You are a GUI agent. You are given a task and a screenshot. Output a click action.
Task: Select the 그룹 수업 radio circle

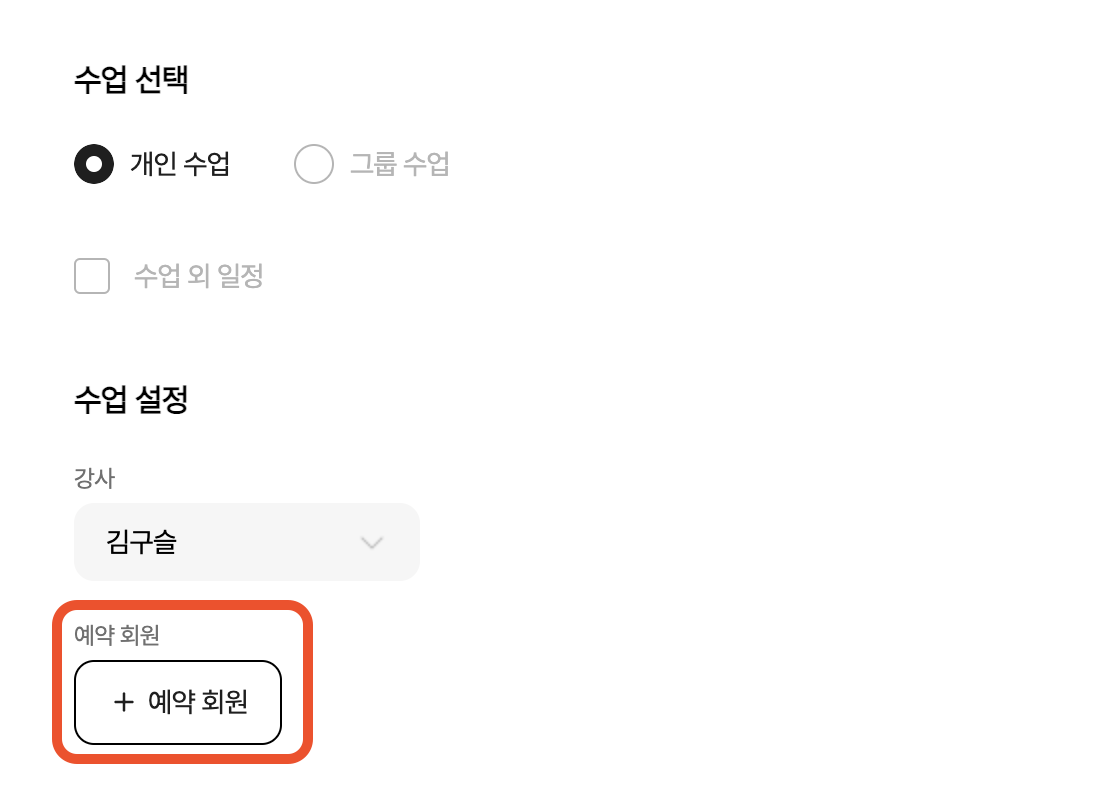click(314, 164)
